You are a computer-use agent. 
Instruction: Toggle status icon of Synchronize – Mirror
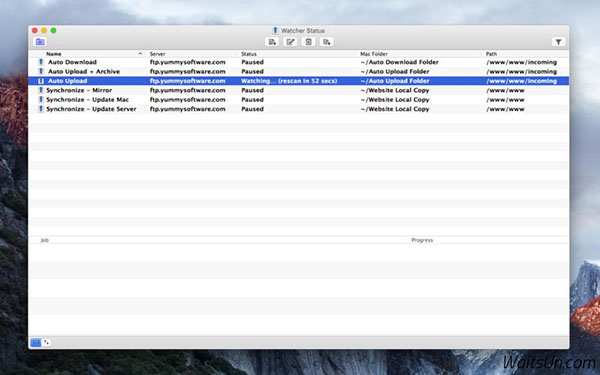coord(41,90)
